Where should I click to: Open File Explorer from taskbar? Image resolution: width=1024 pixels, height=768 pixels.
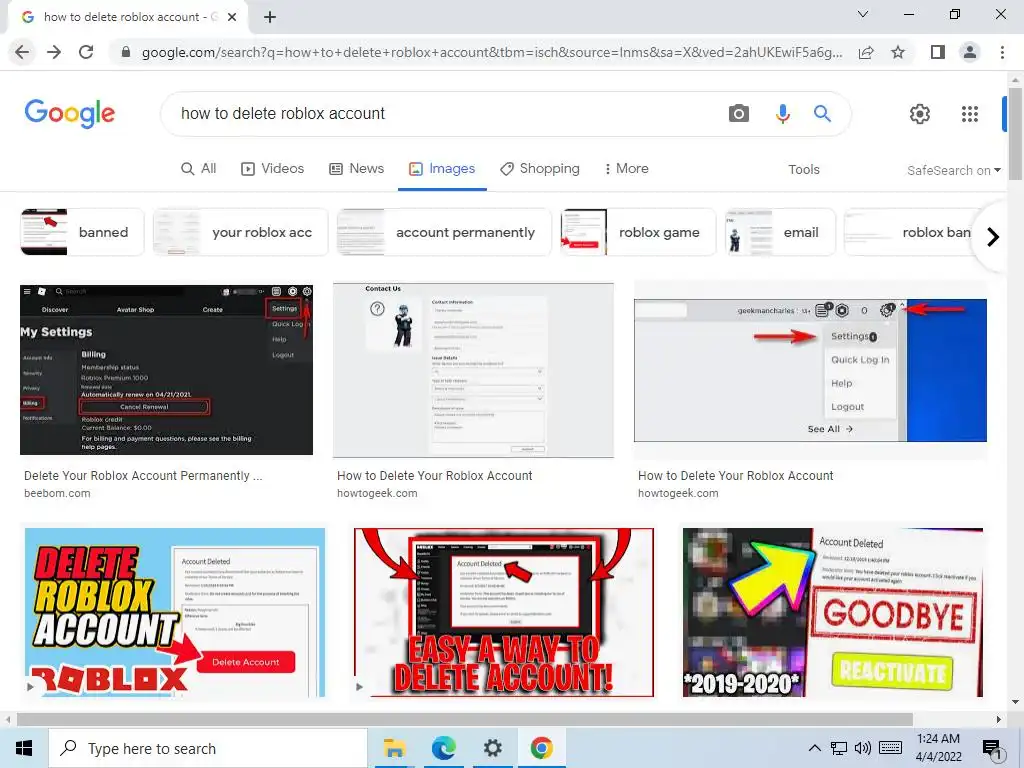[394, 748]
